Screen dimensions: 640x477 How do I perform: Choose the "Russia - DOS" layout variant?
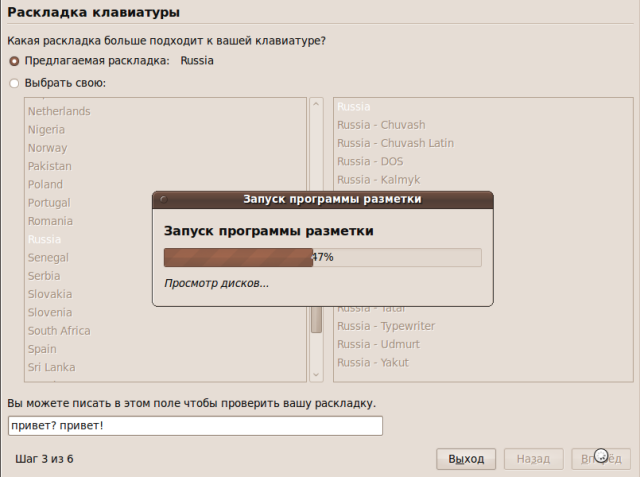click(370, 161)
